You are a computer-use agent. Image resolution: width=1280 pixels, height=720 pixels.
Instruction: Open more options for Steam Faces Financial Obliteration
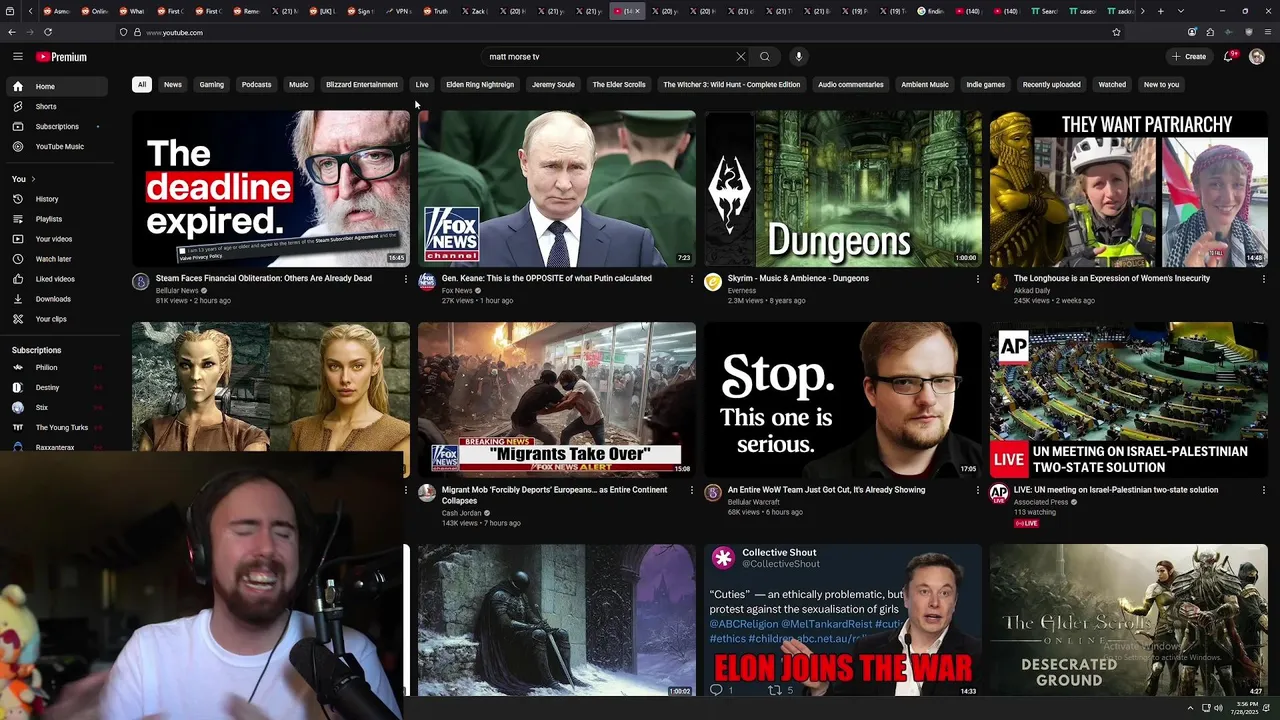tap(406, 279)
